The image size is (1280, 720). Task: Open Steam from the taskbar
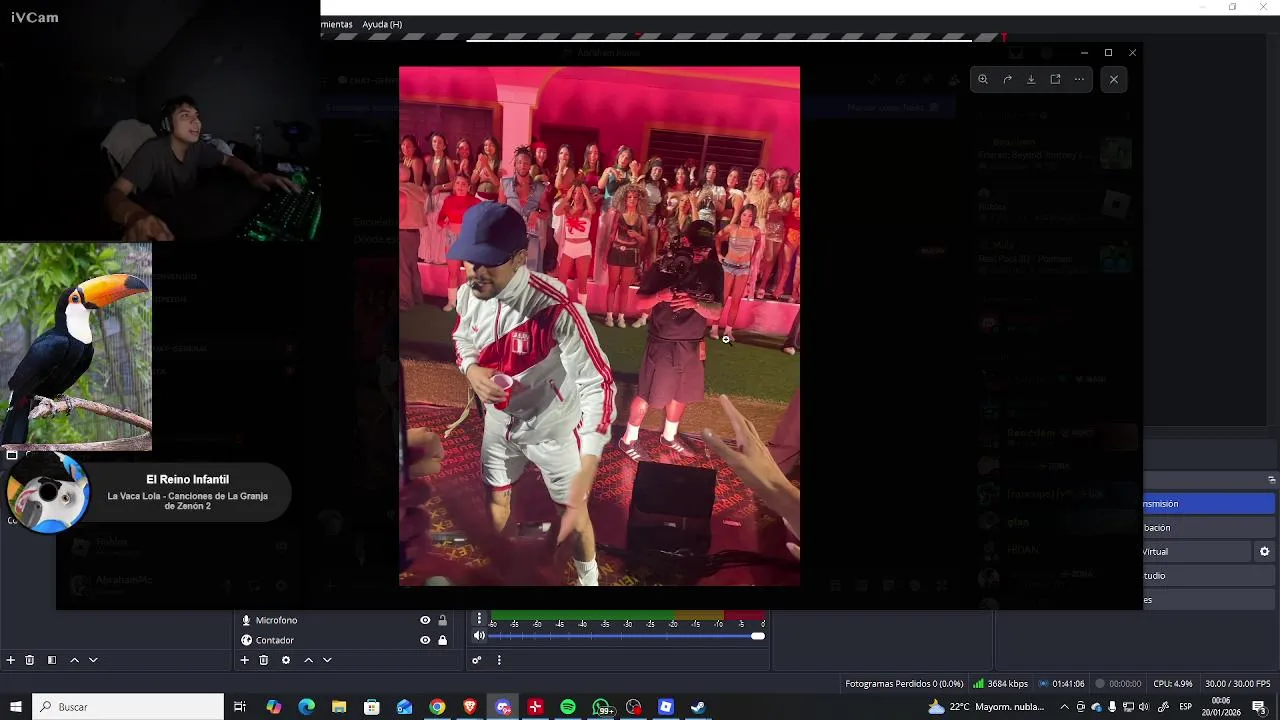pos(698,707)
